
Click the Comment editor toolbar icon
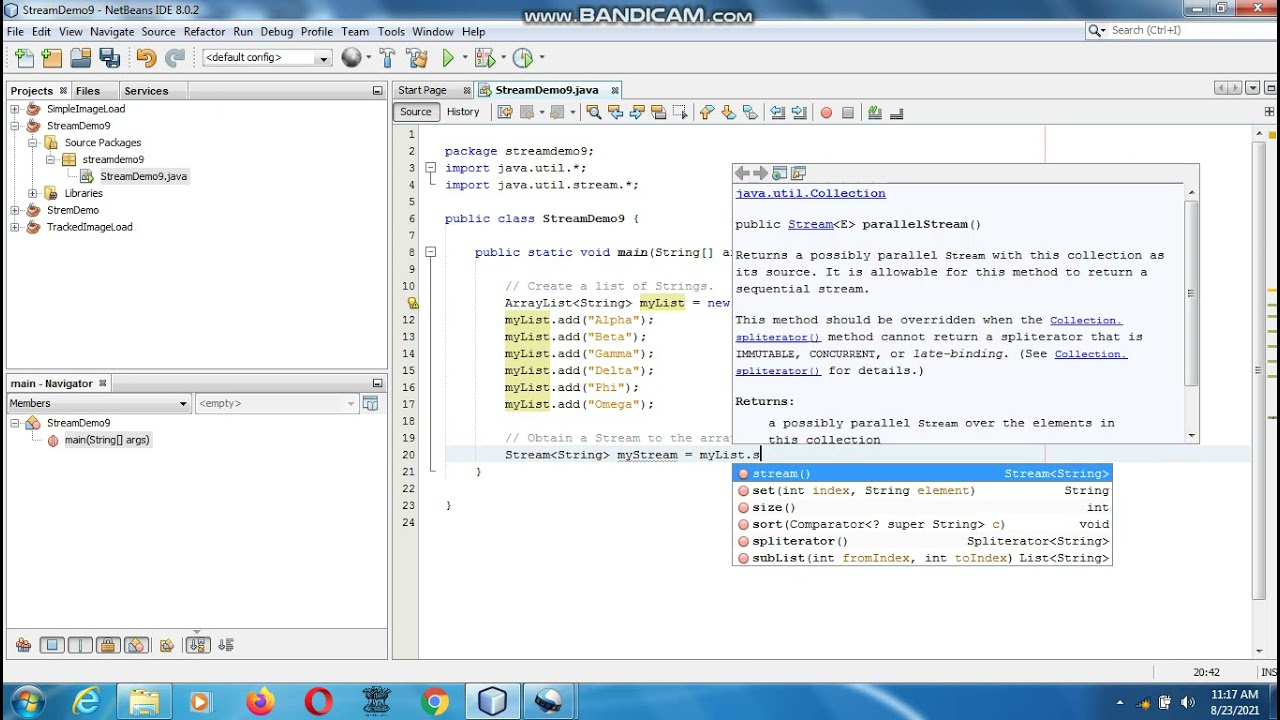click(875, 113)
